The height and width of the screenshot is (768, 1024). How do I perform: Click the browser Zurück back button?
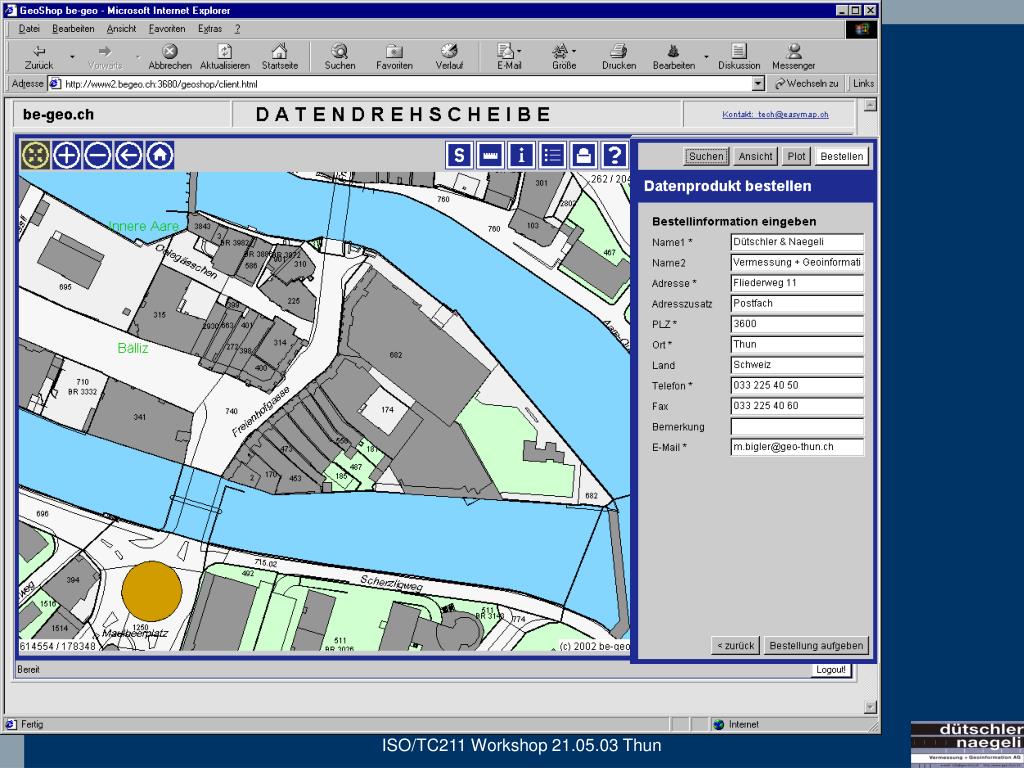[x=39, y=57]
